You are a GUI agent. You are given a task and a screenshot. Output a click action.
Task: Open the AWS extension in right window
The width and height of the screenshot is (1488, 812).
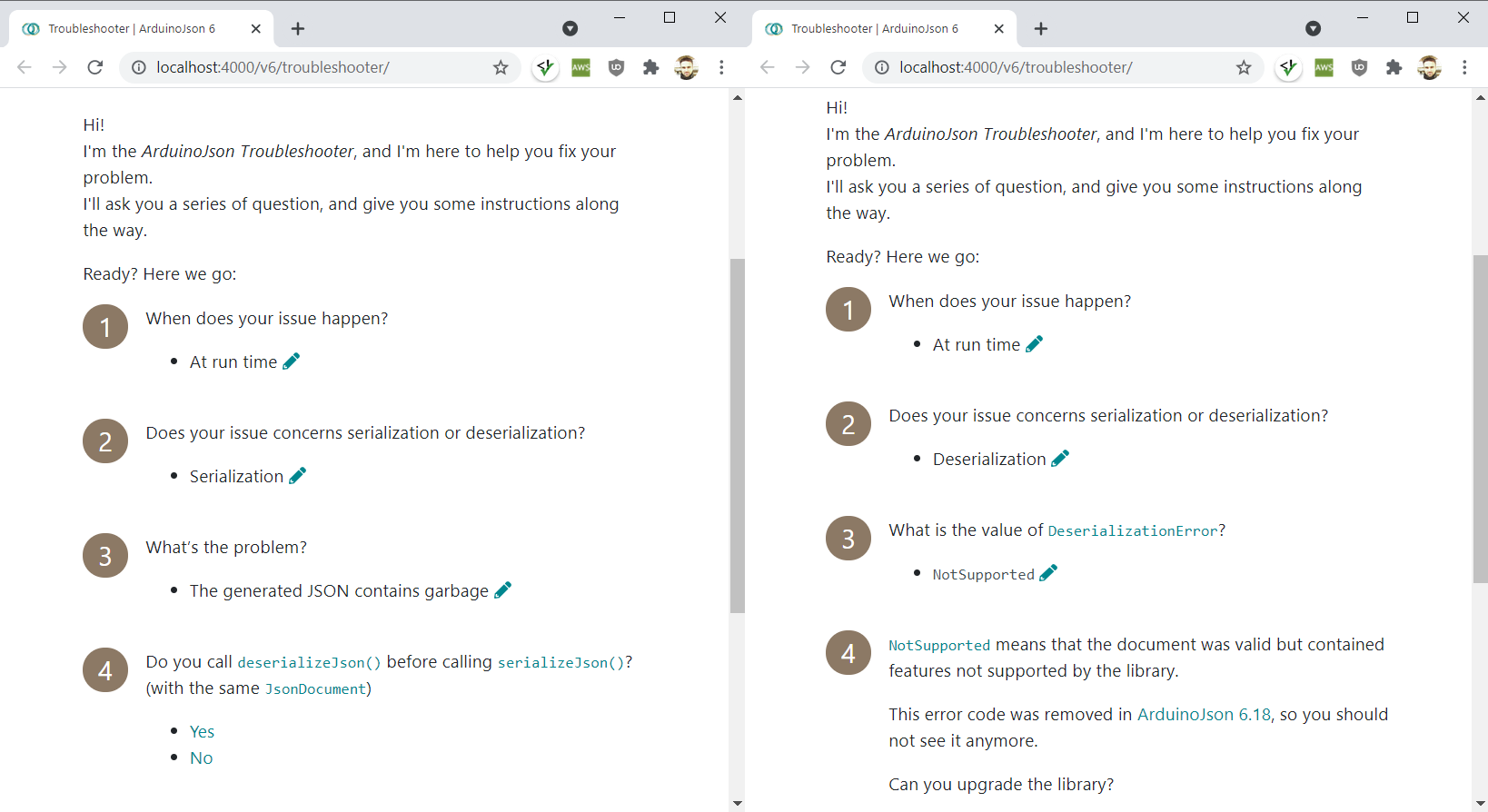tap(1324, 67)
